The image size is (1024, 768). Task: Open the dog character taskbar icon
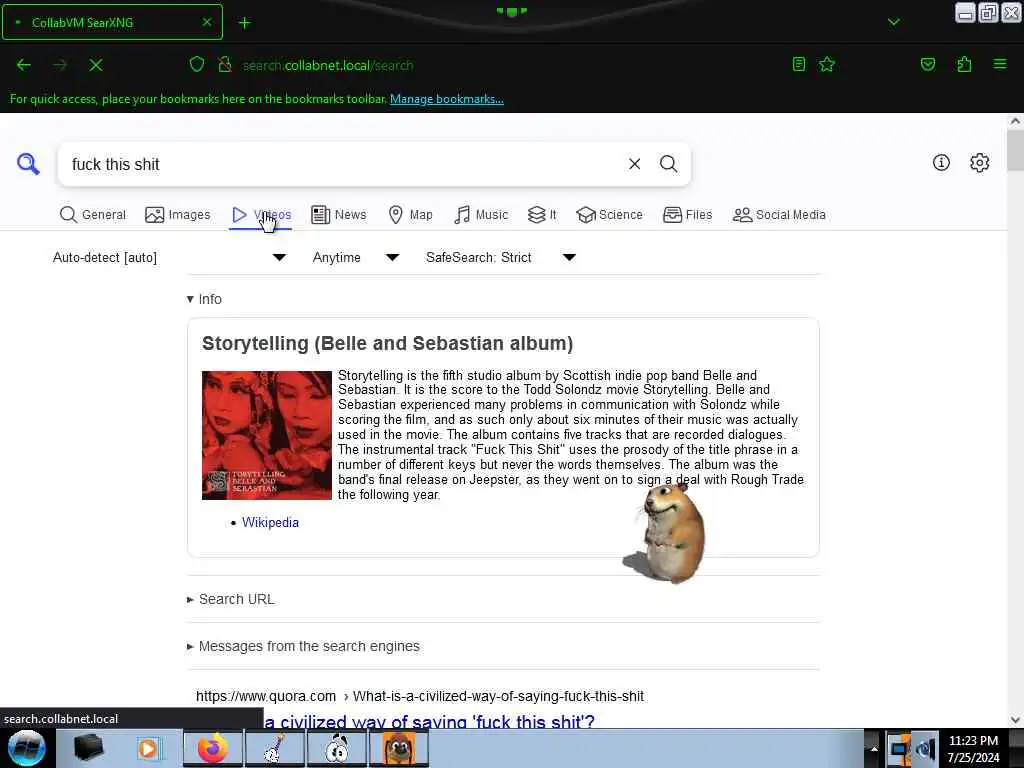(x=399, y=748)
